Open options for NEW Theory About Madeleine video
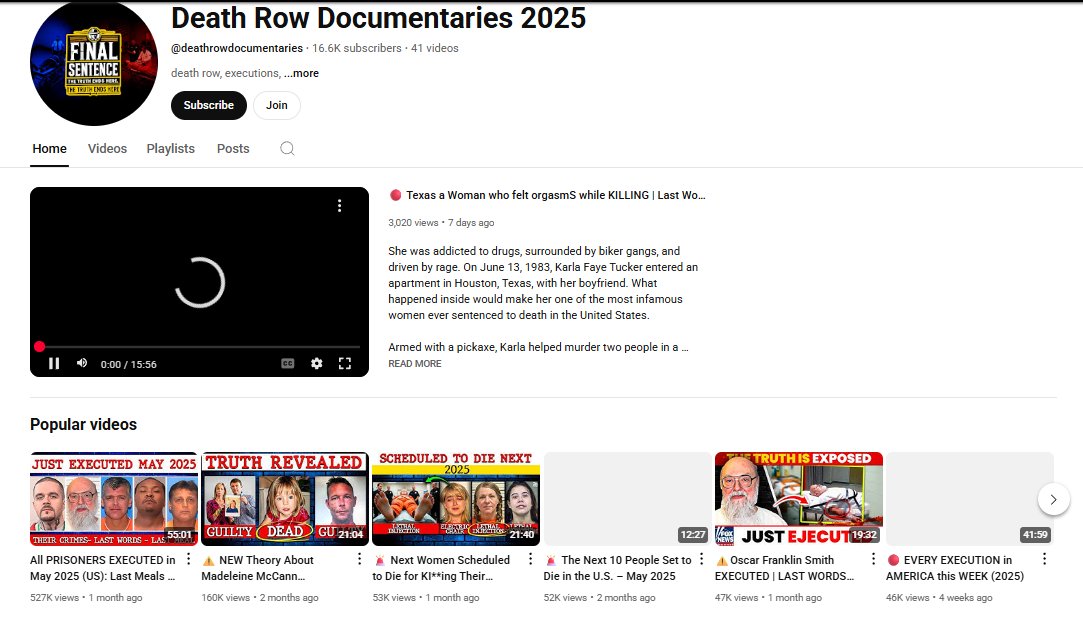The image size is (1083, 624). tap(359, 559)
